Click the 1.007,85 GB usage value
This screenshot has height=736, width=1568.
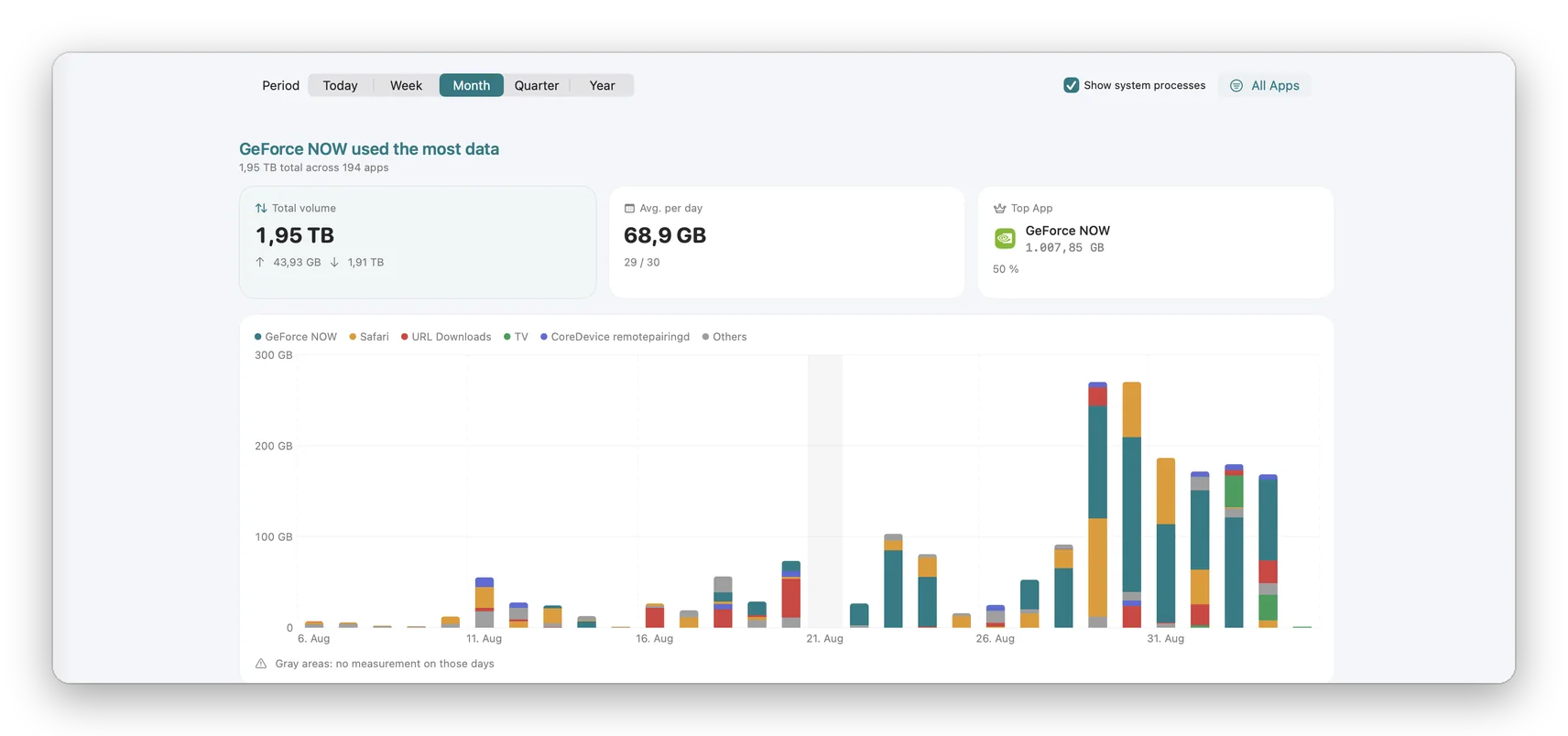click(x=1064, y=248)
